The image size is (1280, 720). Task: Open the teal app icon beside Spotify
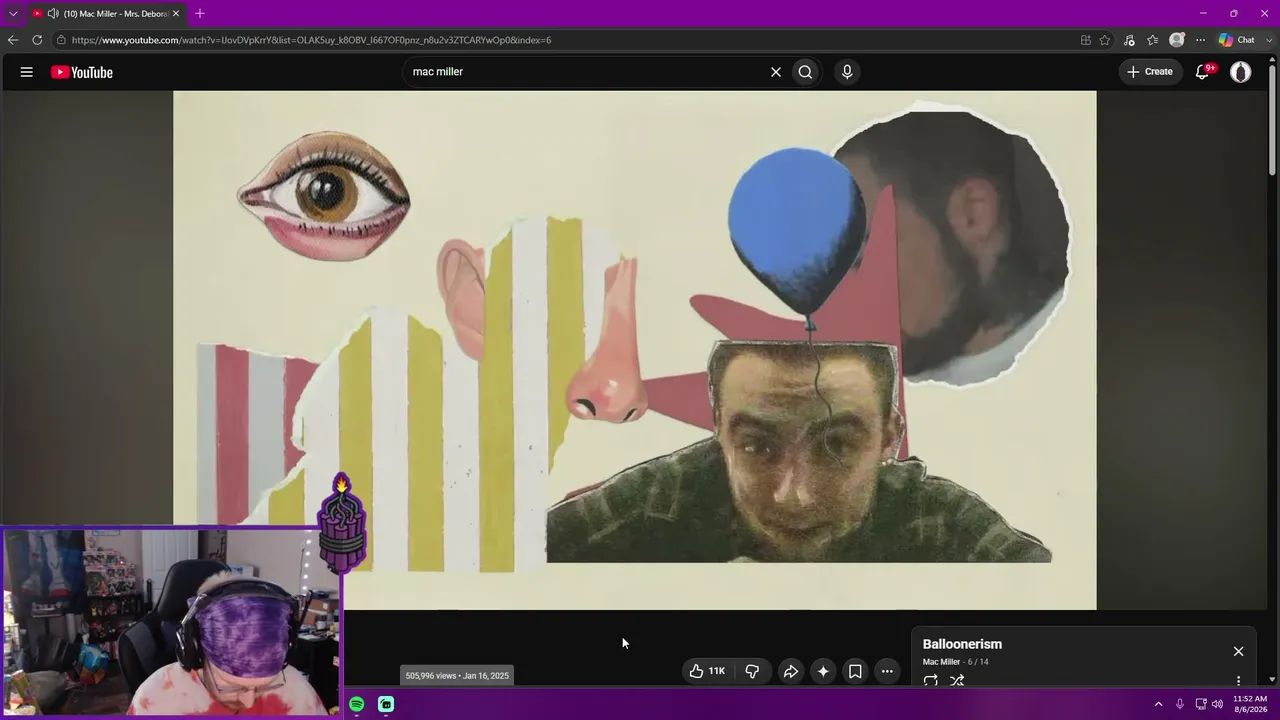click(386, 704)
